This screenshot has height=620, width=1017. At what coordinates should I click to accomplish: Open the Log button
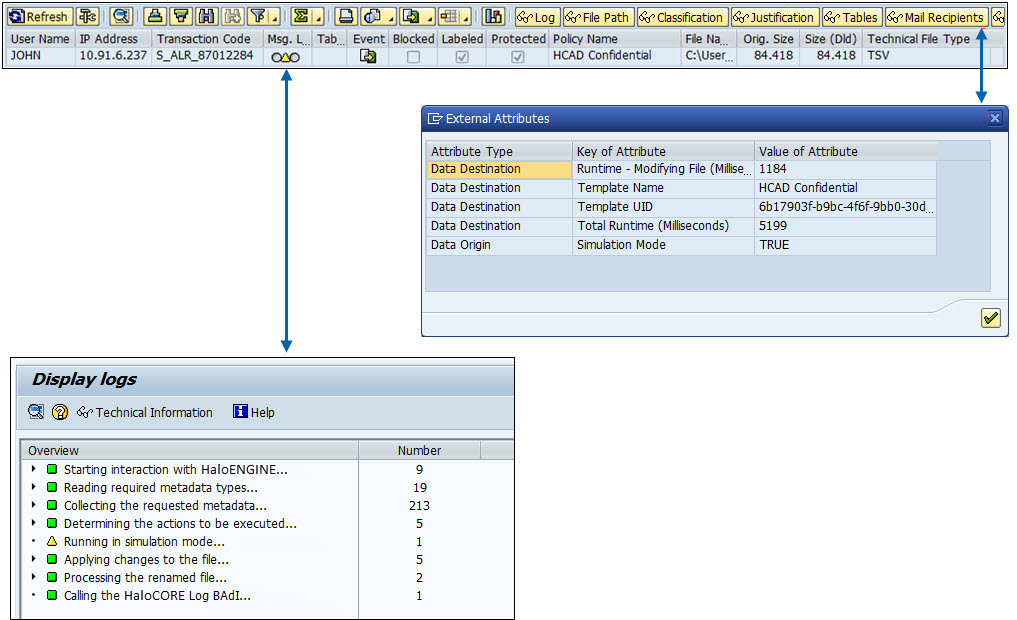pyautogui.click(x=536, y=17)
